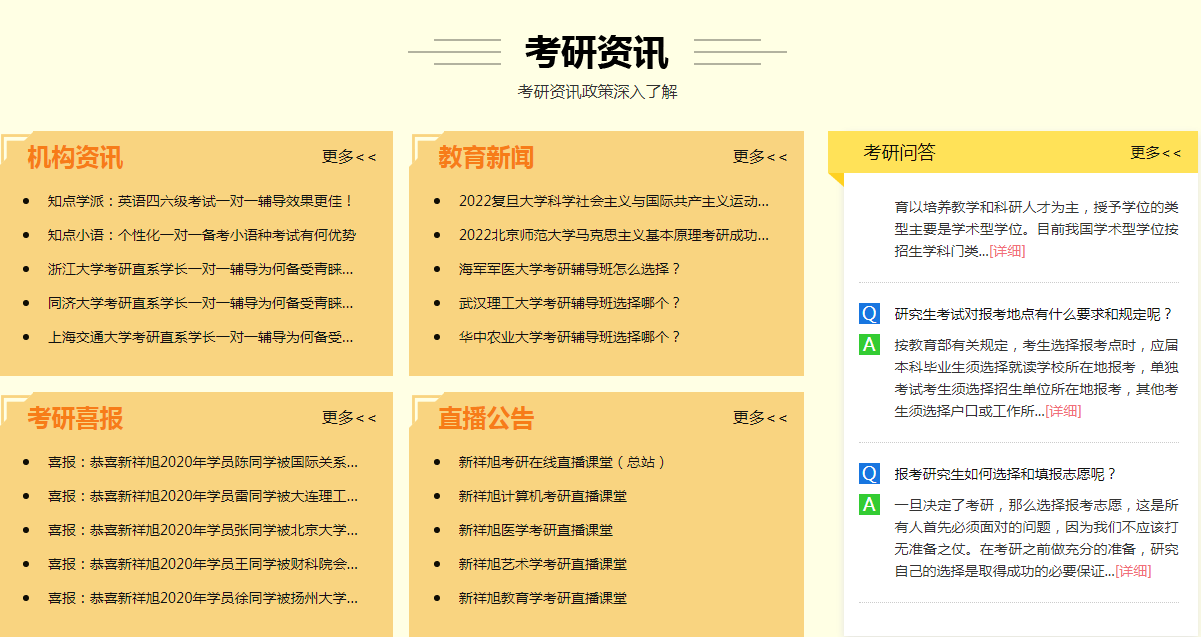Open 2022复旦大学科学社会主义 news item
Image resolution: width=1201 pixels, height=637 pixels.
(x=614, y=201)
